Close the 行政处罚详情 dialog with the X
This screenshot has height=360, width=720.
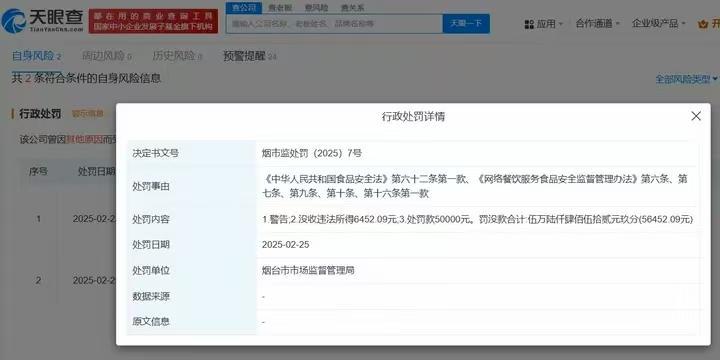696,116
